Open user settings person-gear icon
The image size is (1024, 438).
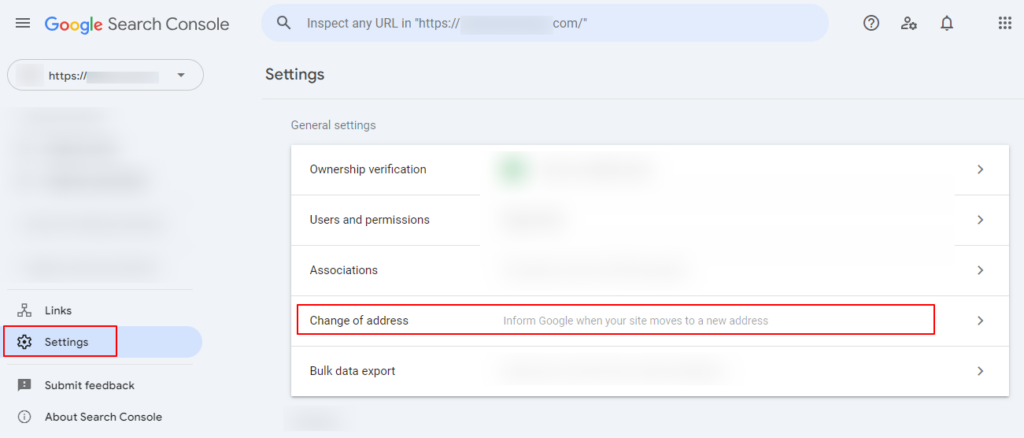point(909,23)
